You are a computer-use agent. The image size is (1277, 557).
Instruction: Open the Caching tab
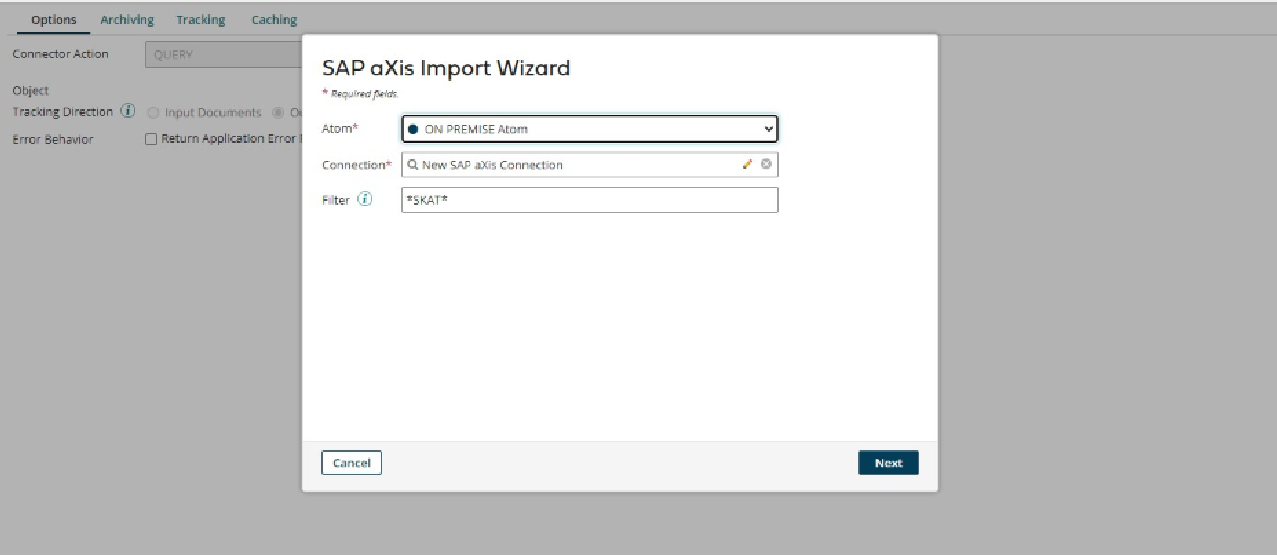click(x=274, y=19)
